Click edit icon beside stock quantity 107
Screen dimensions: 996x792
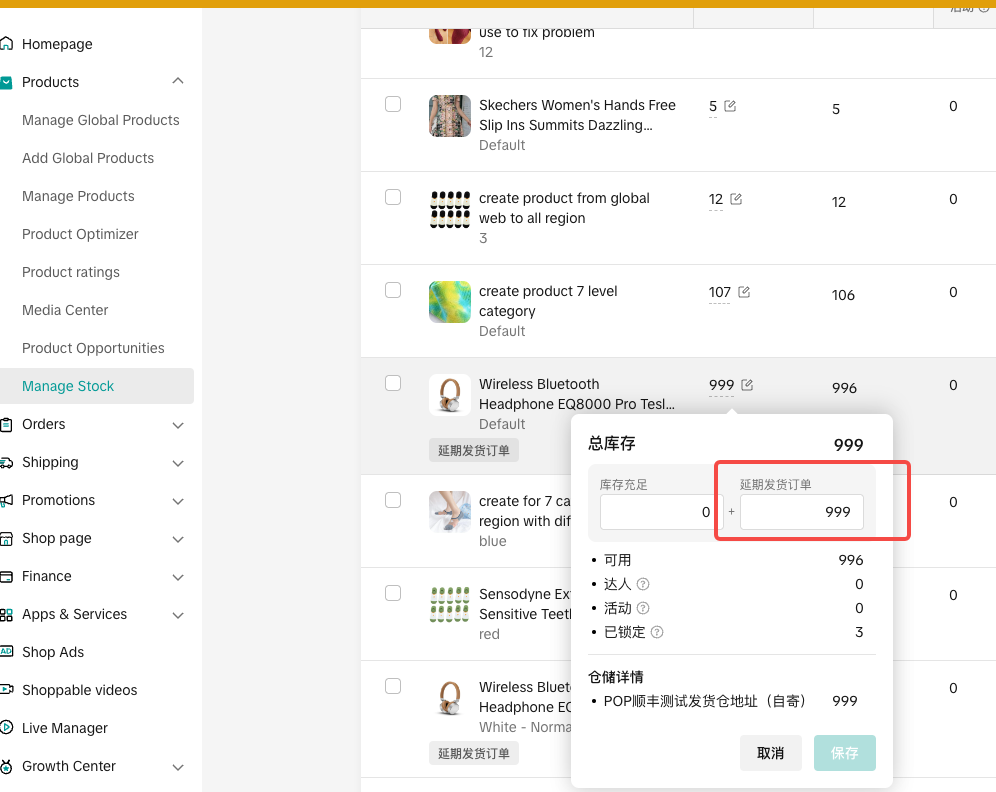pyautogui.click(x=744, y=292)
